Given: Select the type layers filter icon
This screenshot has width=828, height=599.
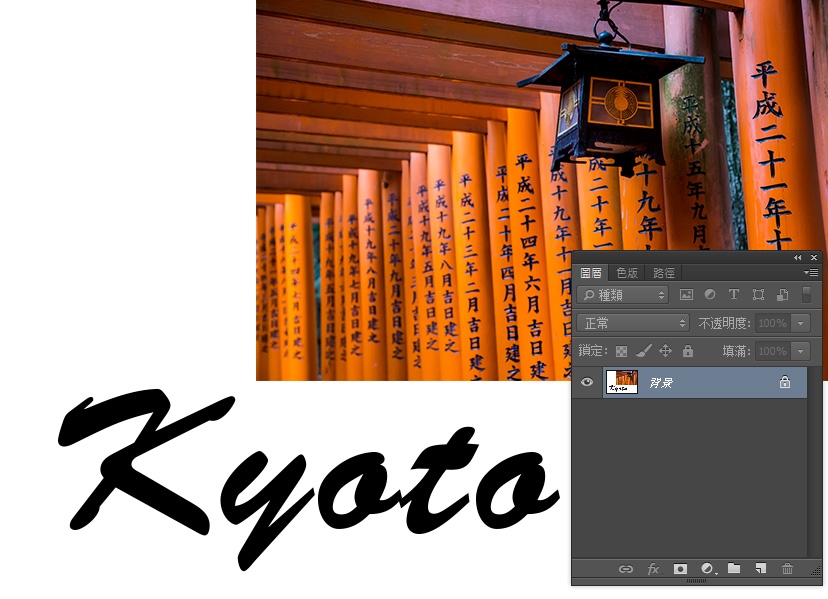Looking at the screenshot, I should [x=733, y=294].
